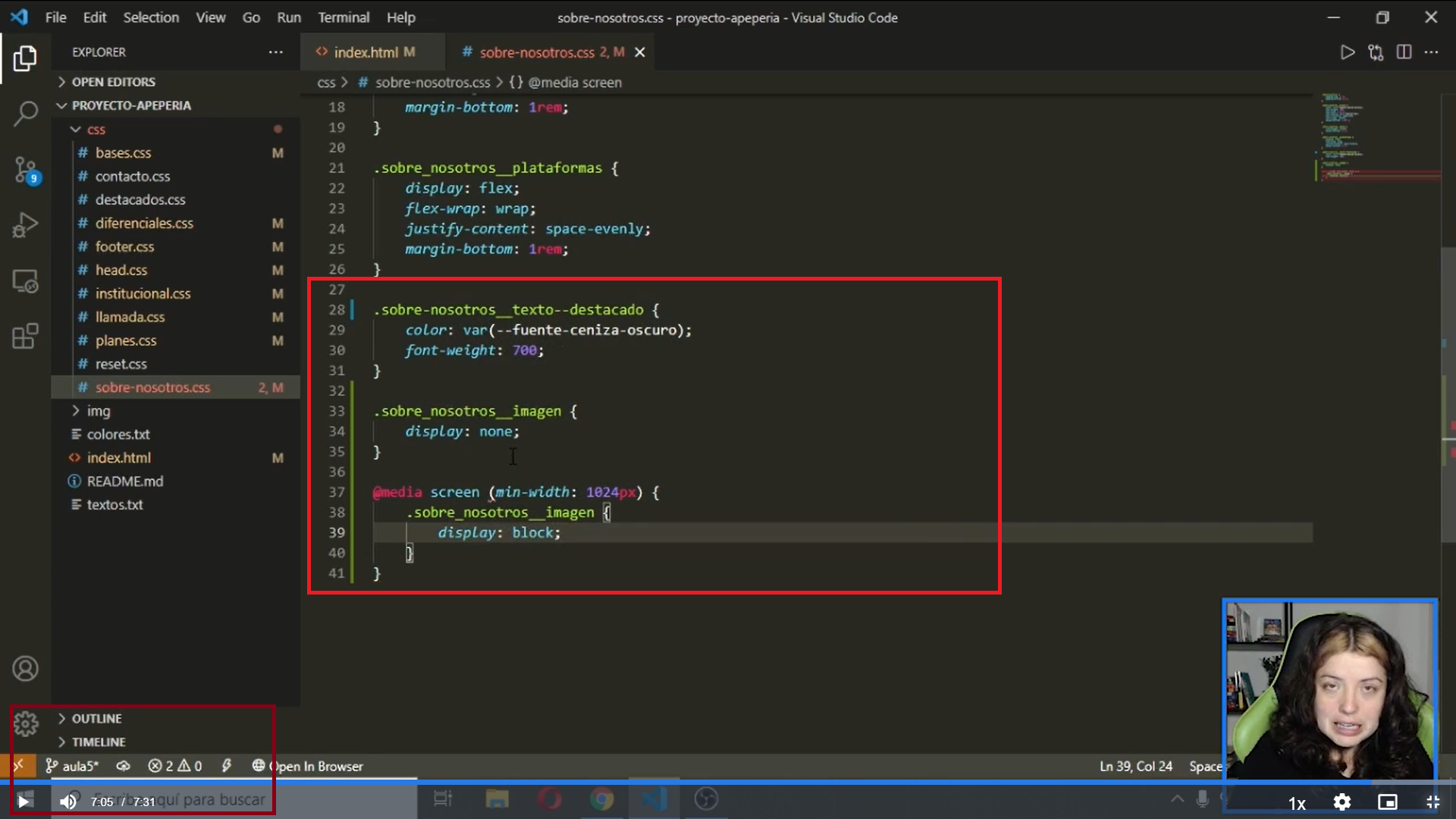This screenshot has width=1456, height=819.
Task: Exit fullscreen video mode
Action: click(1432, 802)
